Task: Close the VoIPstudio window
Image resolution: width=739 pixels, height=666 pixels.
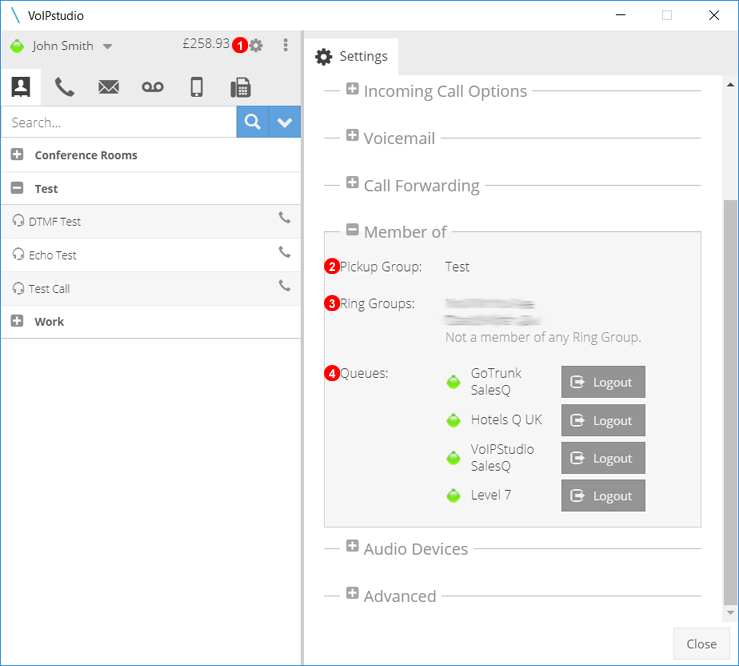Action: (714, 15)
